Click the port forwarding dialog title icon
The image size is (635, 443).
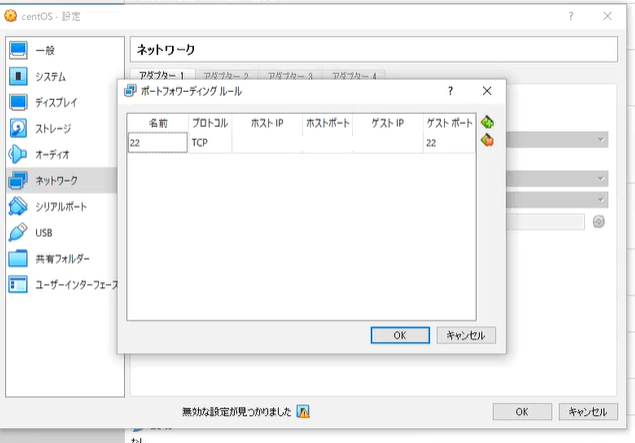130,91
